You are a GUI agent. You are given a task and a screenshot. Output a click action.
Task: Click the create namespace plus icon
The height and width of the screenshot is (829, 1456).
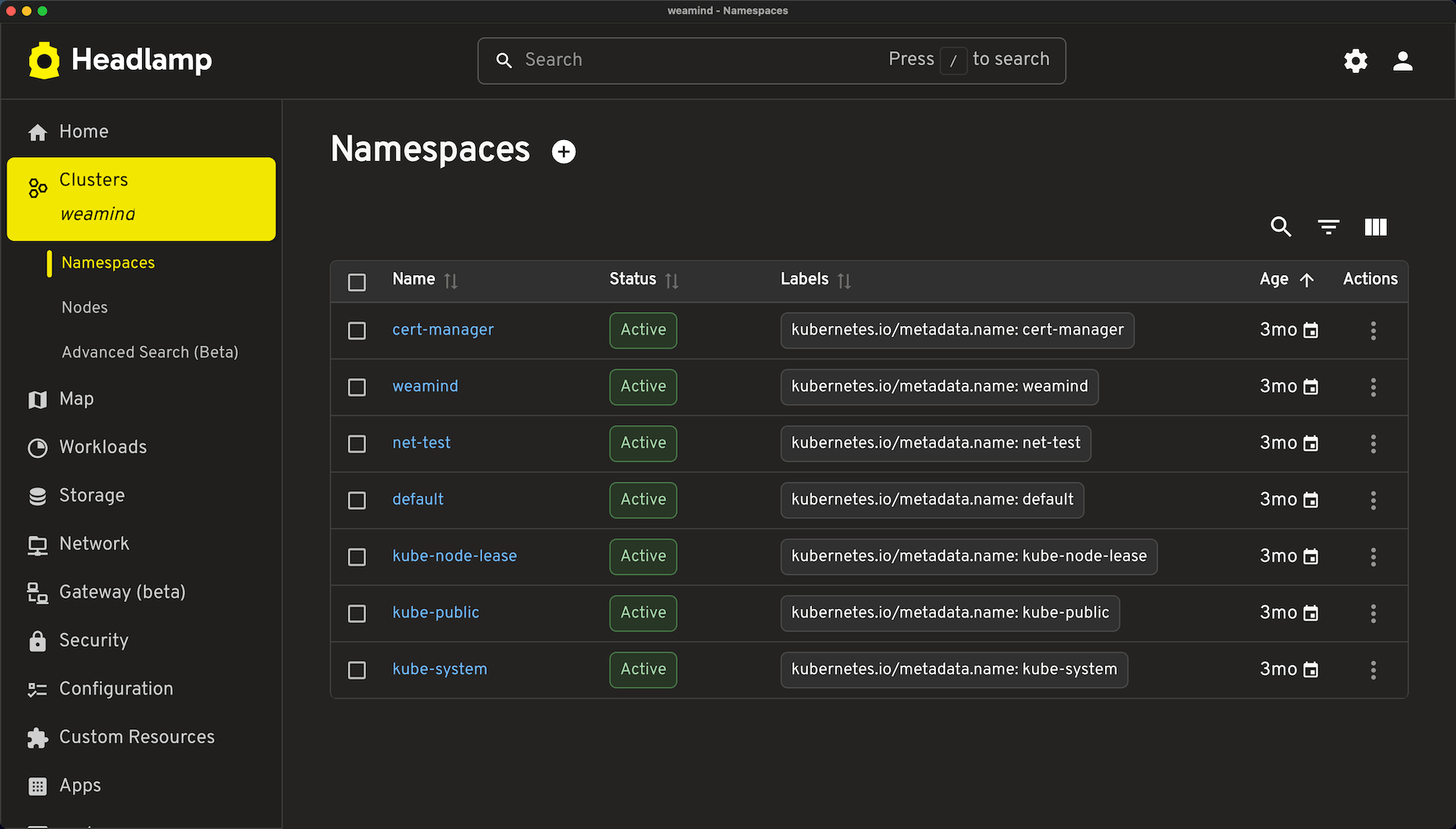tap(563, 152)
